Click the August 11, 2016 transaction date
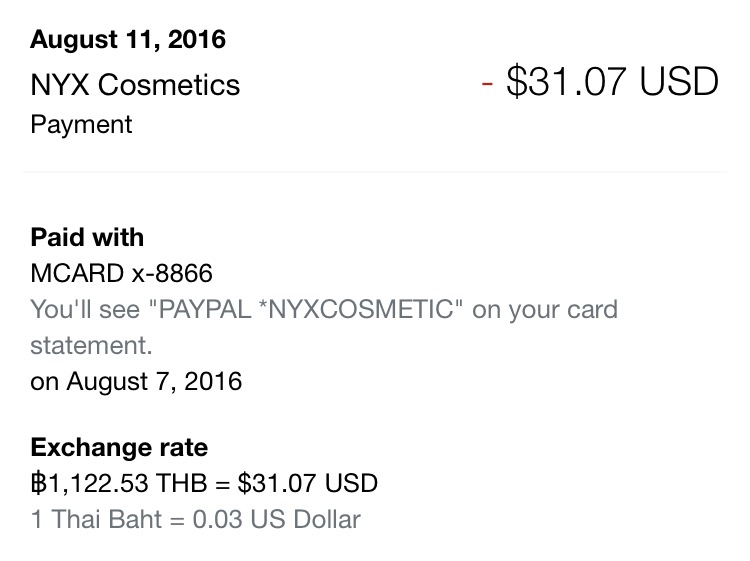This screenshot has height=561, width=750. click(128, 40)
